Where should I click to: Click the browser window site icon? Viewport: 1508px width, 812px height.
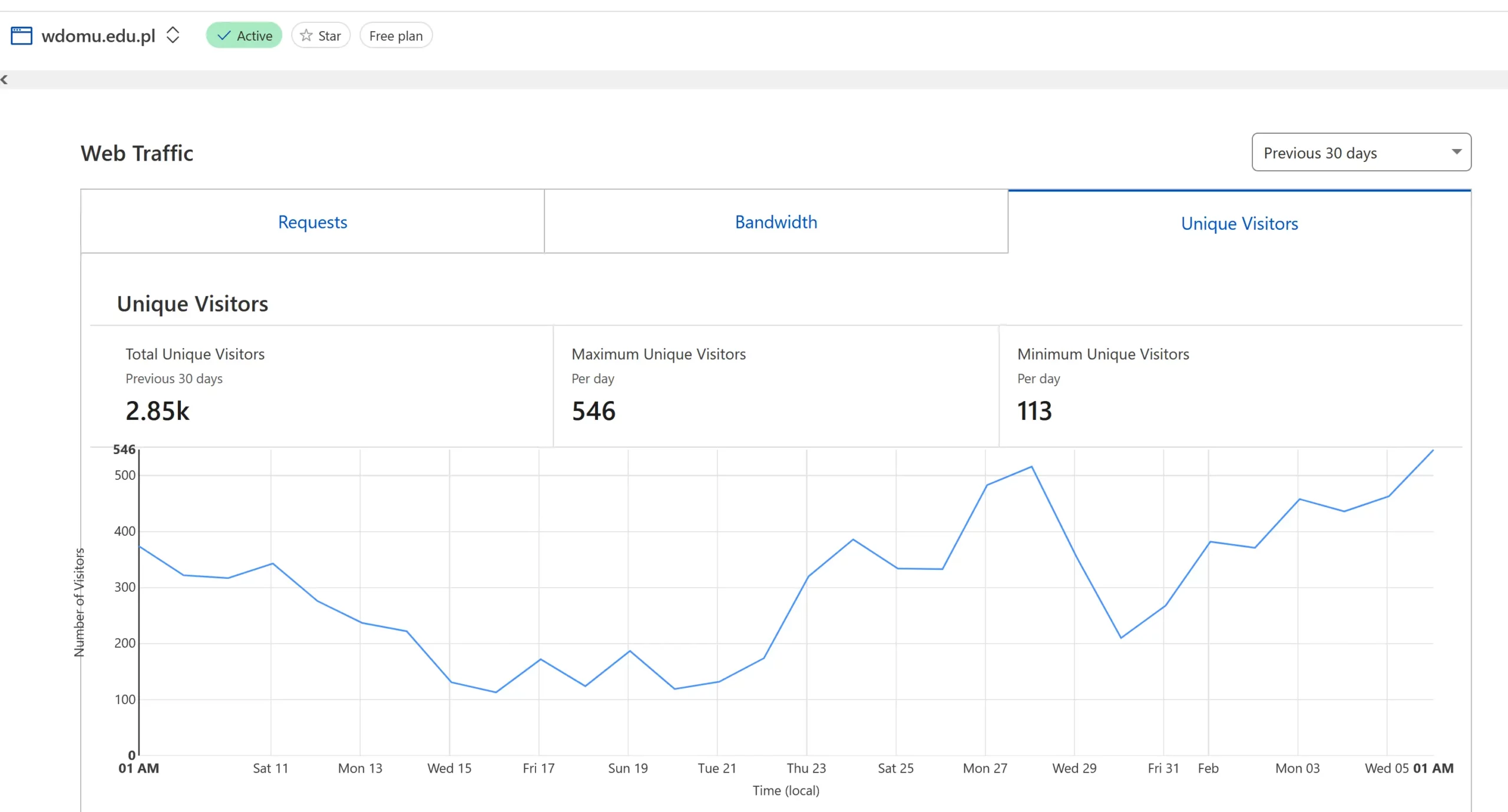[x=21, y=35]
